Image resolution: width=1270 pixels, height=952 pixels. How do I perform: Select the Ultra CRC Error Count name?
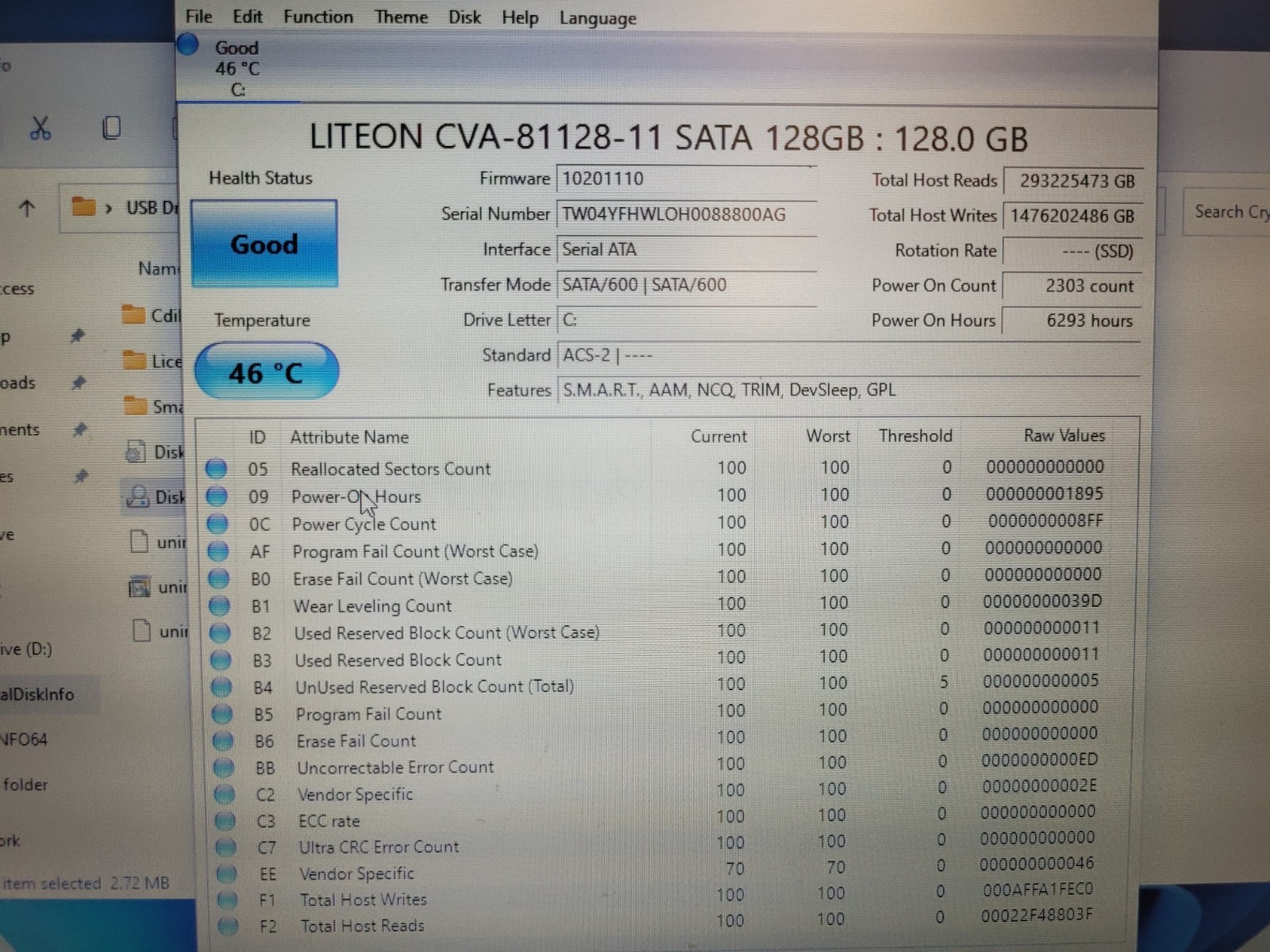(379, 847)
